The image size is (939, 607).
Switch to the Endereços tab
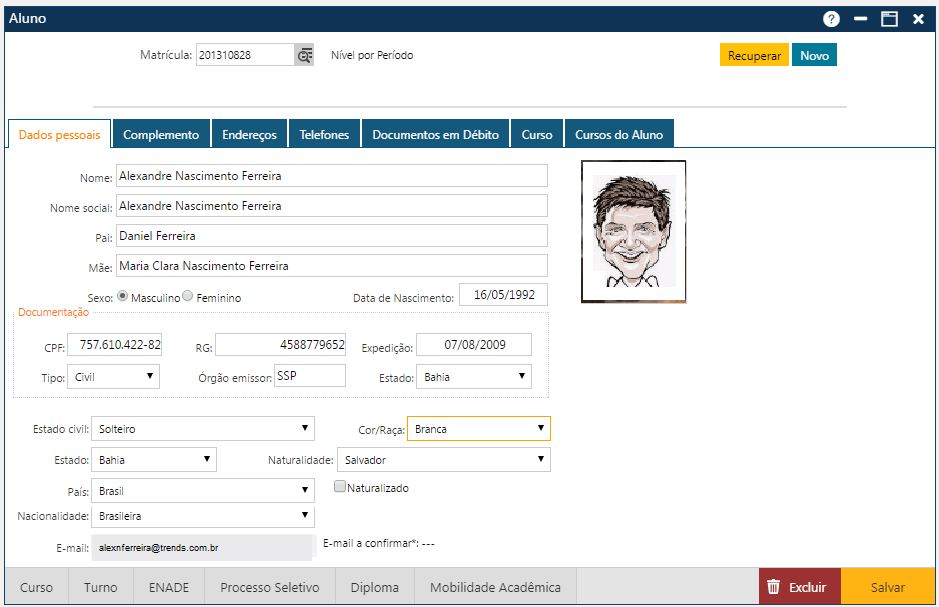click(x=249, y=135)
